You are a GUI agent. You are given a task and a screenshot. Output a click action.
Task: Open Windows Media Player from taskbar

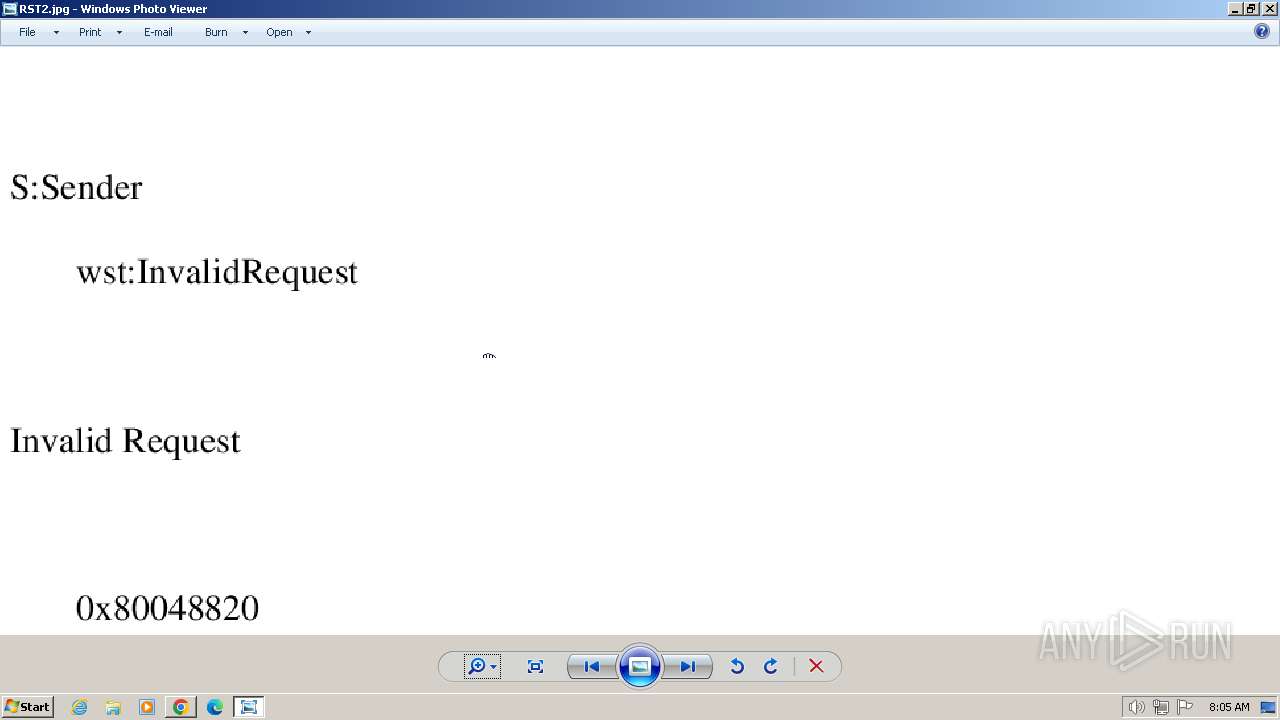click(147, 707)
